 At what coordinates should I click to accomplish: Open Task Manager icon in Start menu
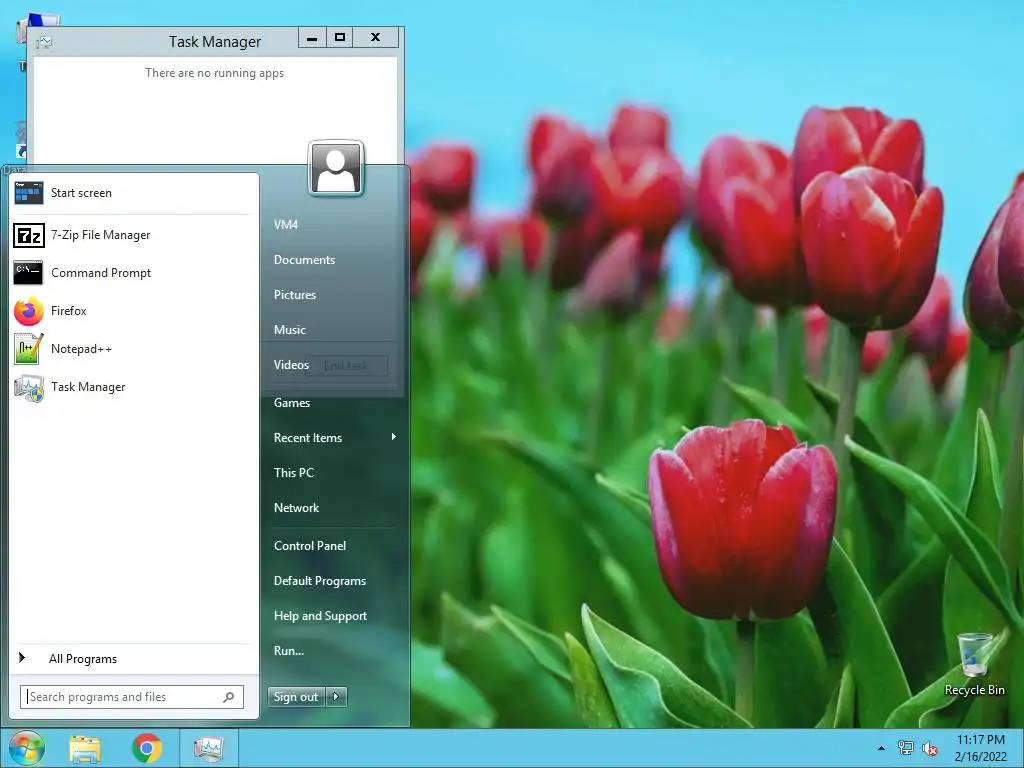tap(29, 387)
